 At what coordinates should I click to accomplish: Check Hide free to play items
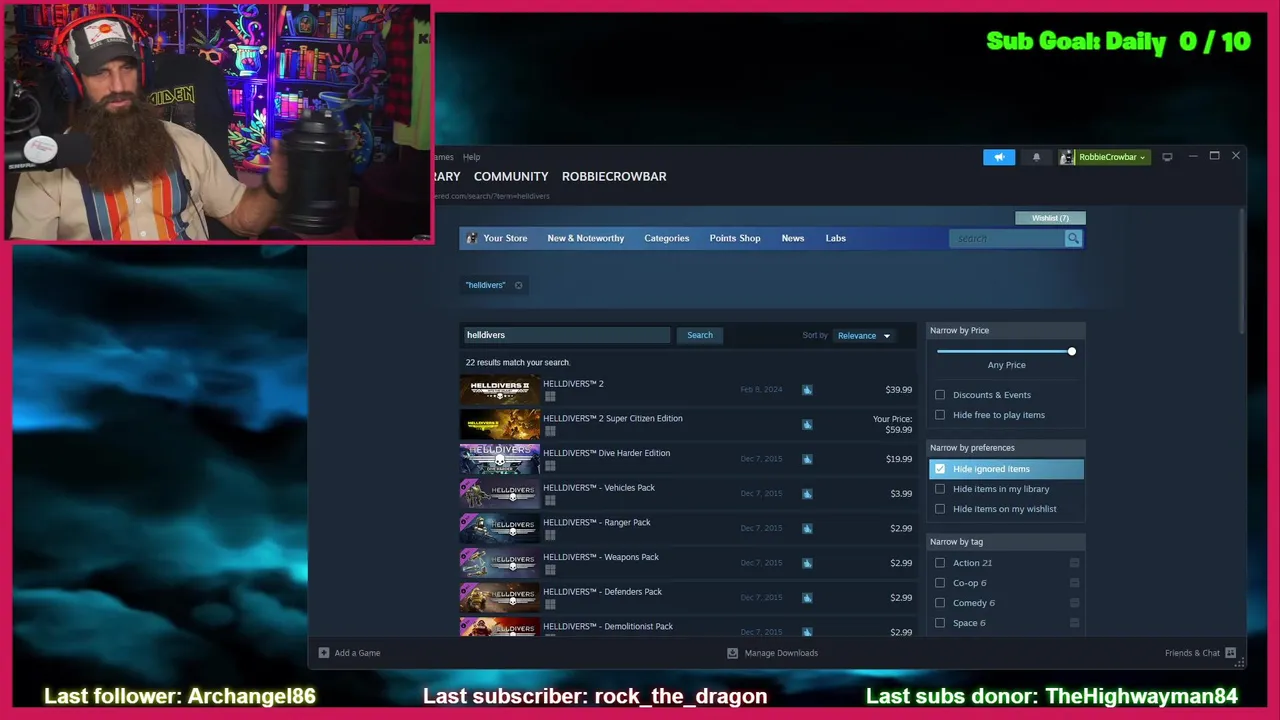pyautogui.click(x=940, y=415)
